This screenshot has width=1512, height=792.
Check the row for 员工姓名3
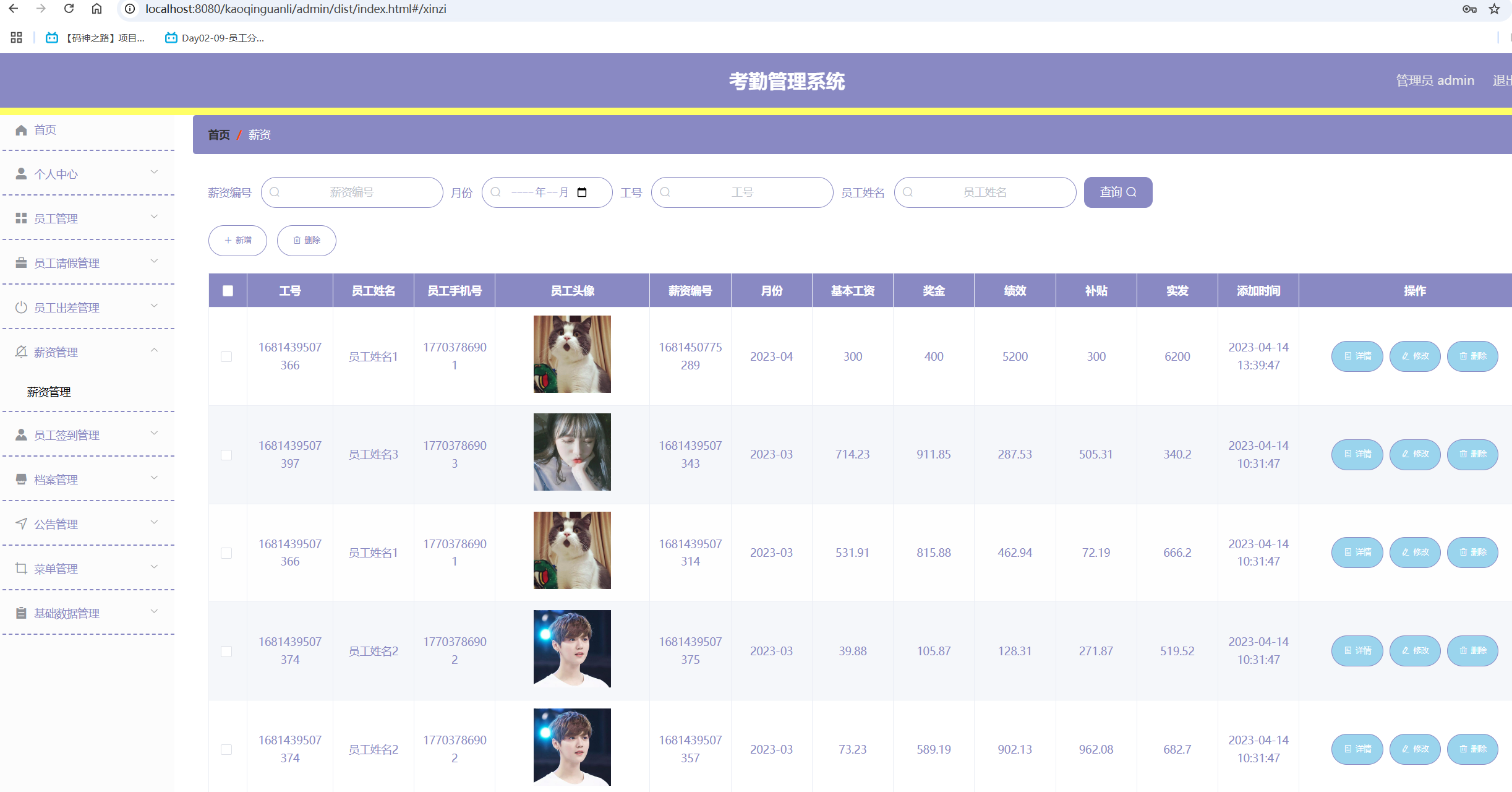pos(226,455)
